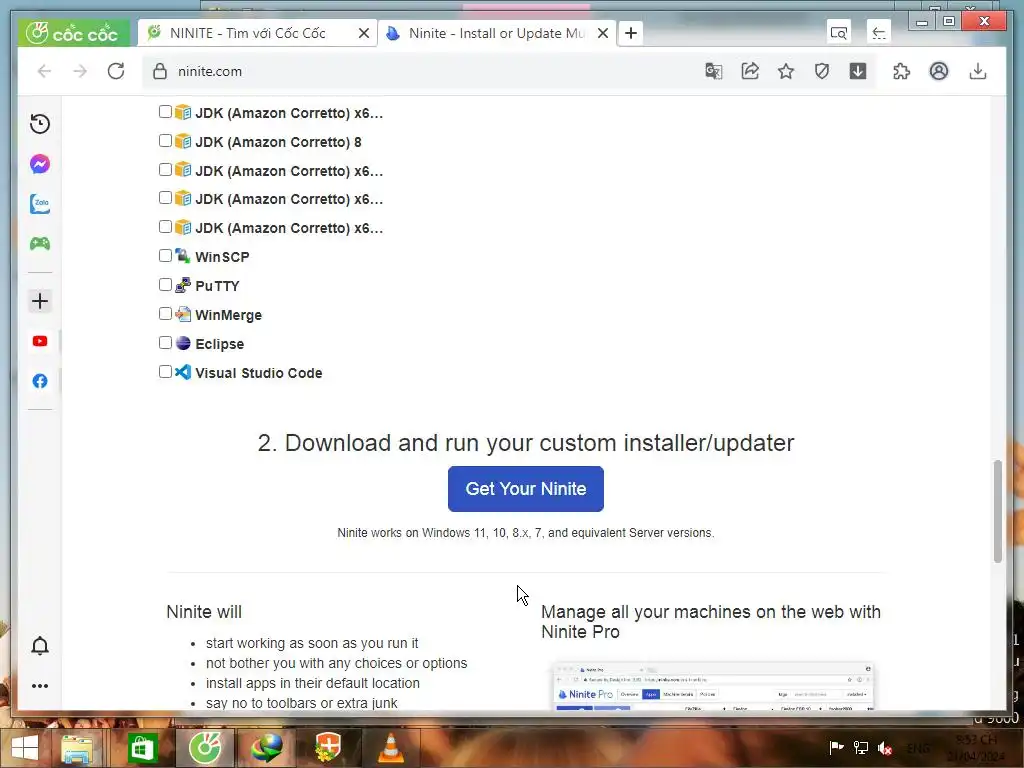Open the user profile icon
The width and height of the screenshot is (1024, 768).
[x=939, y=71]
